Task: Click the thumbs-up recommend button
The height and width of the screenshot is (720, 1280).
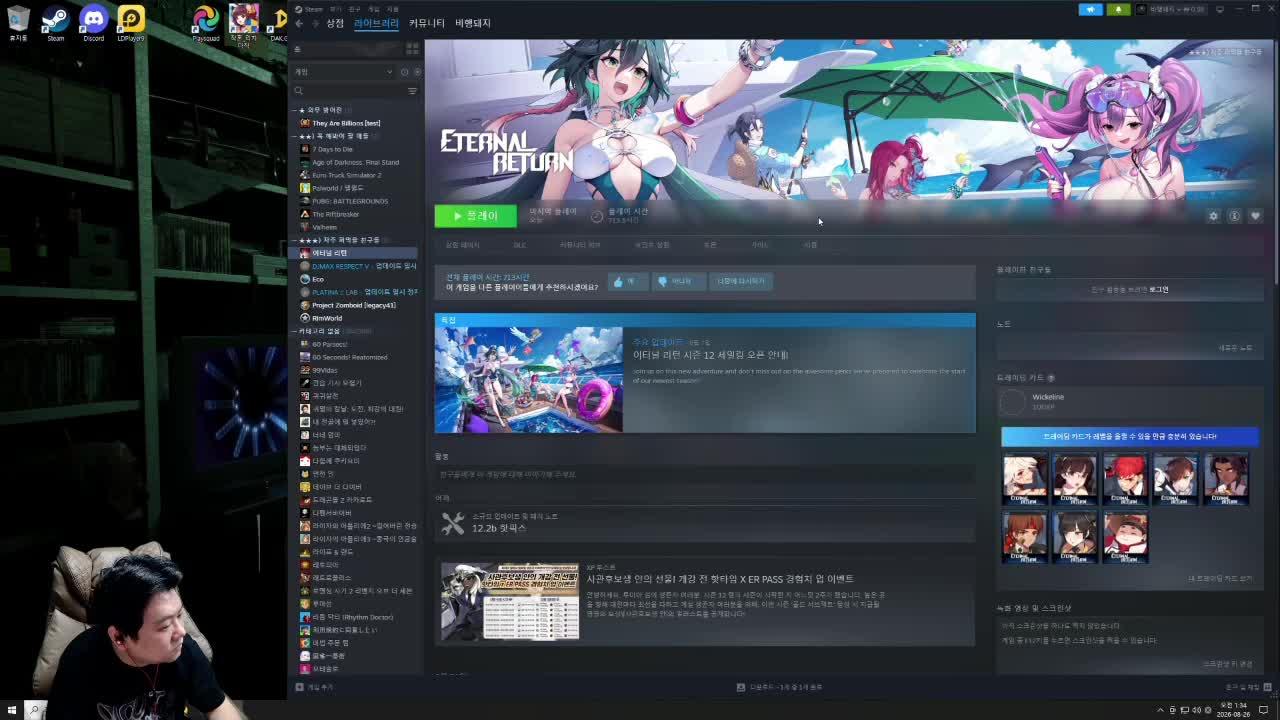Action: click(x=628, y=282)
